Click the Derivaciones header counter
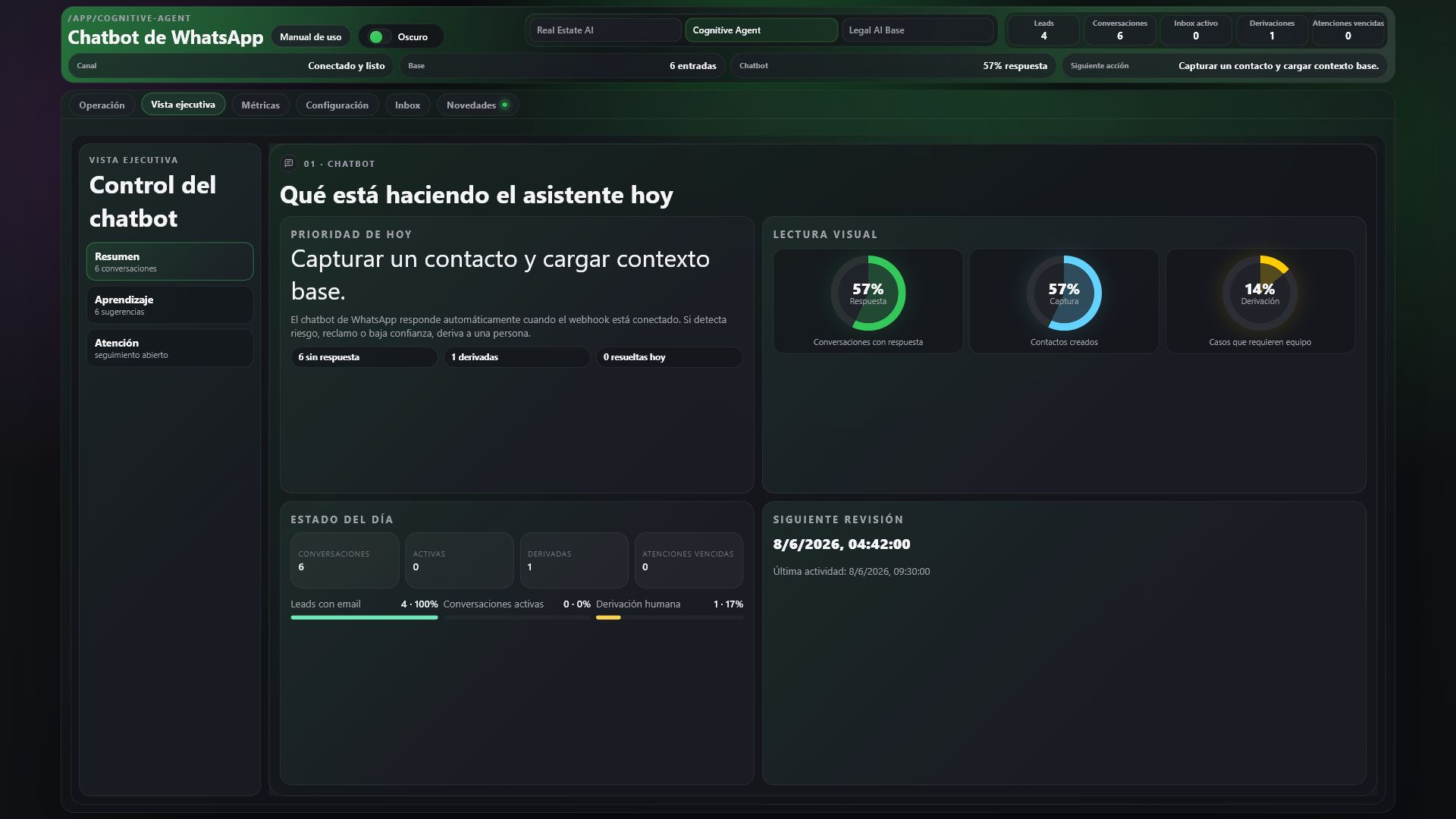The height and width of the screenshot is (819, 1456). [1272, 30]
